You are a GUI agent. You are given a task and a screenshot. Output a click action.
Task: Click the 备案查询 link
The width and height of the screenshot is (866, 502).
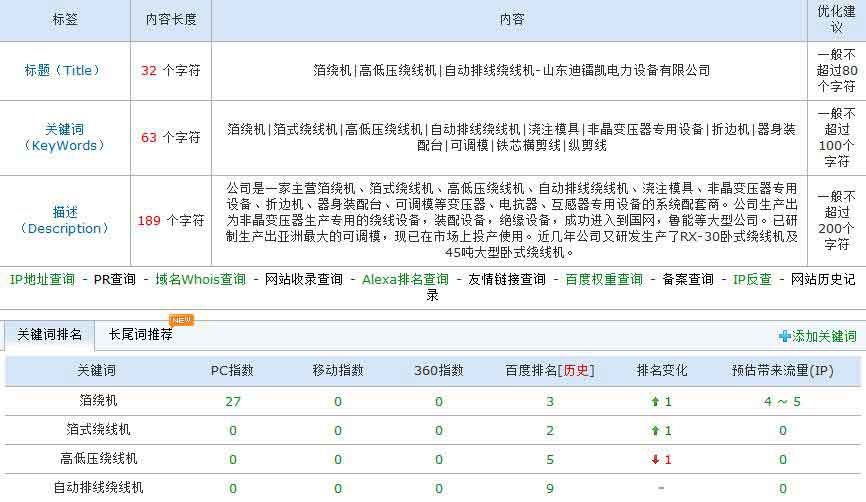coord(688,279)
